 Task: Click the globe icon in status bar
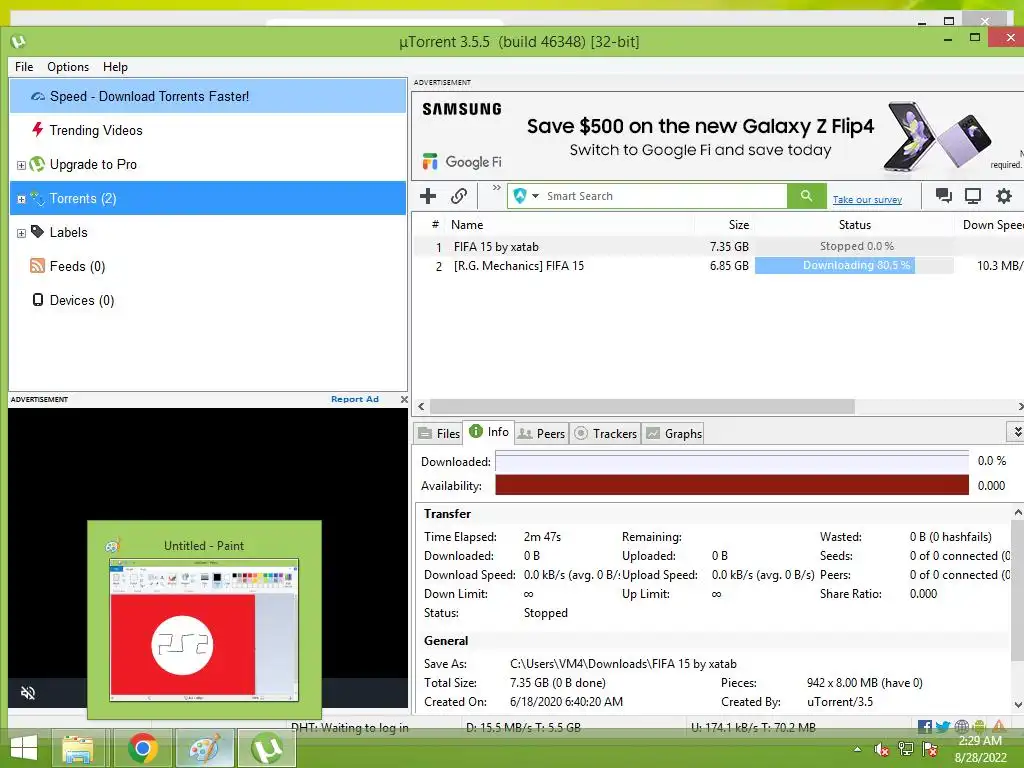[961, 727]
